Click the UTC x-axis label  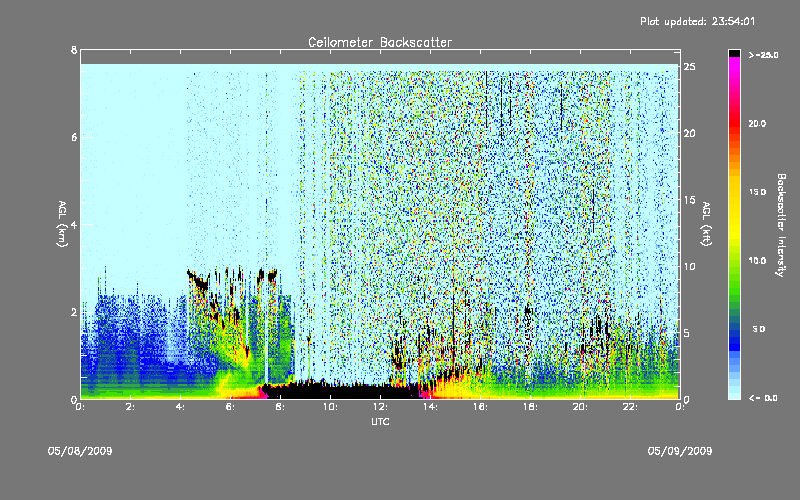[380, 421]
